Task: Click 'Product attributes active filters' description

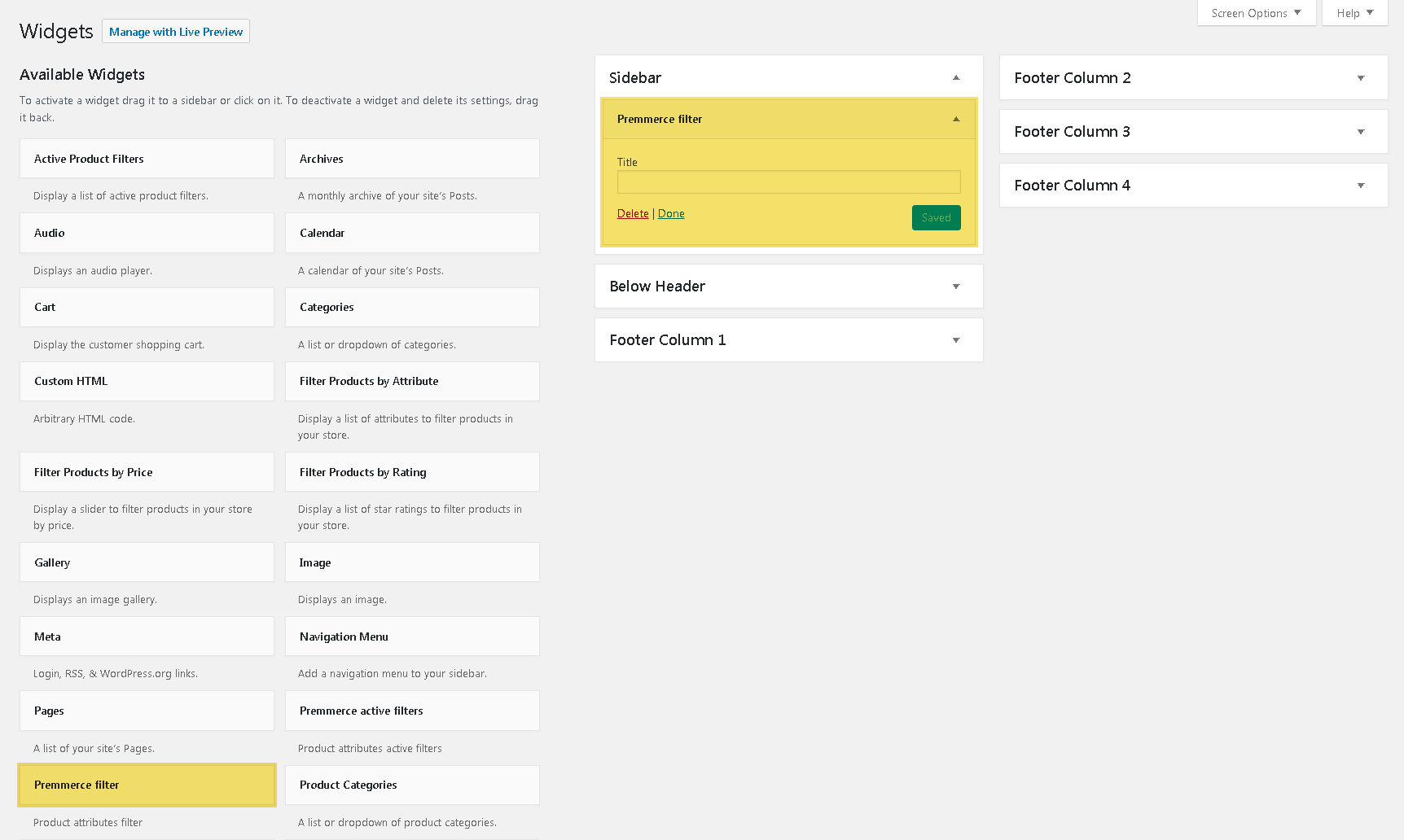Action: (370, 749)
